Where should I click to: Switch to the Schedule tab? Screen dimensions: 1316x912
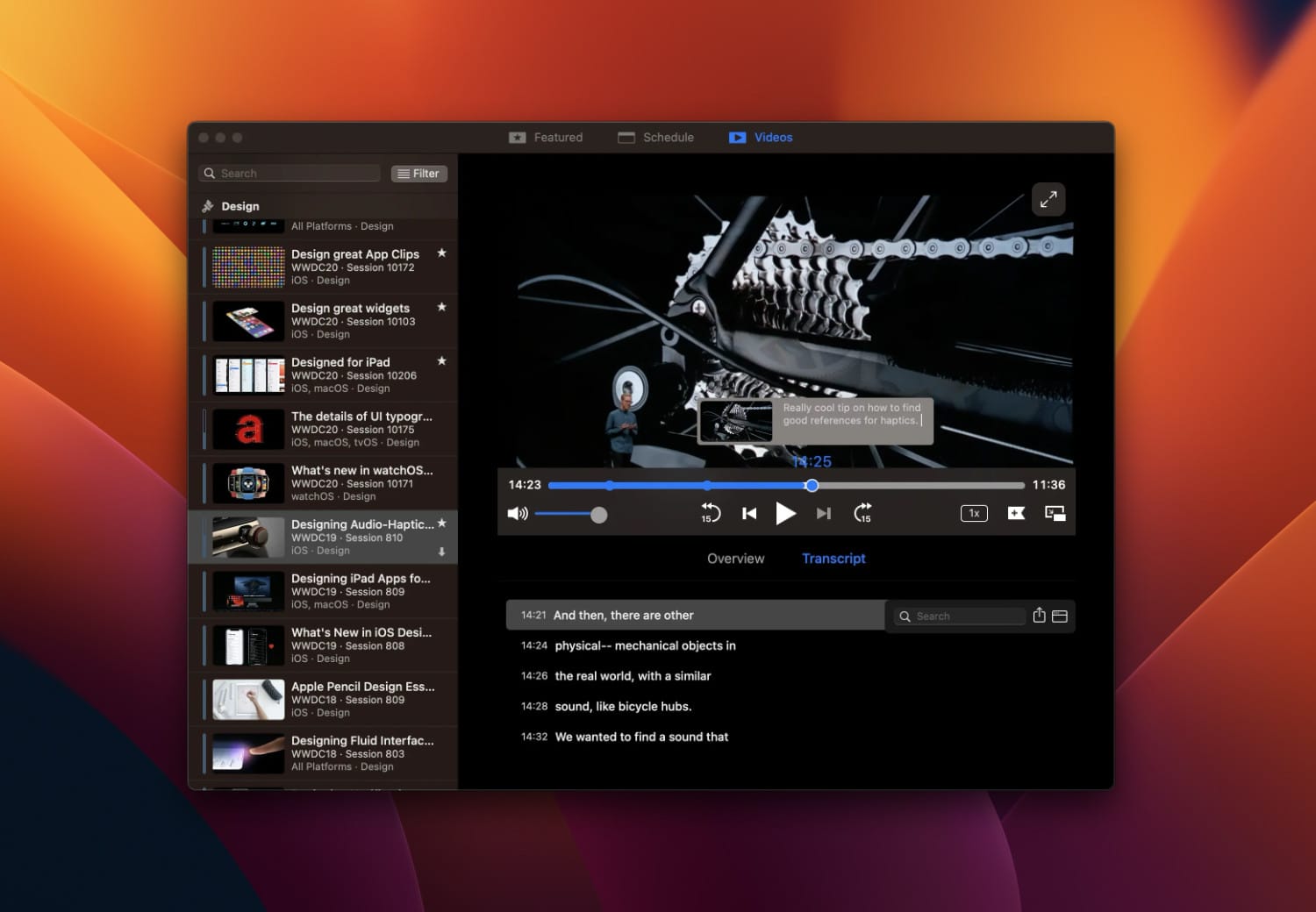tap(655, 138)
